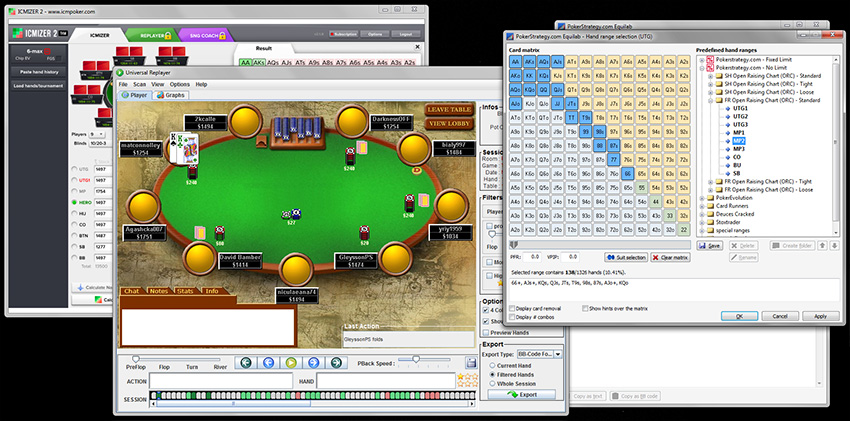Click the LEAVE TABLE button
The image size is (850, 421).
449,109
